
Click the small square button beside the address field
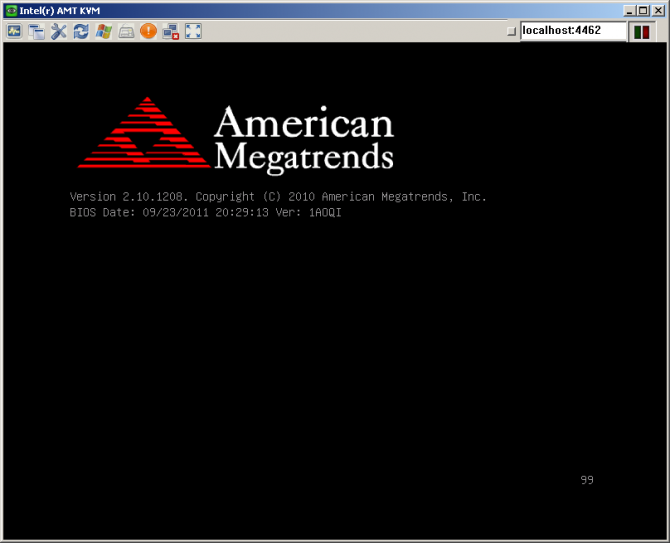coord(511,31)
